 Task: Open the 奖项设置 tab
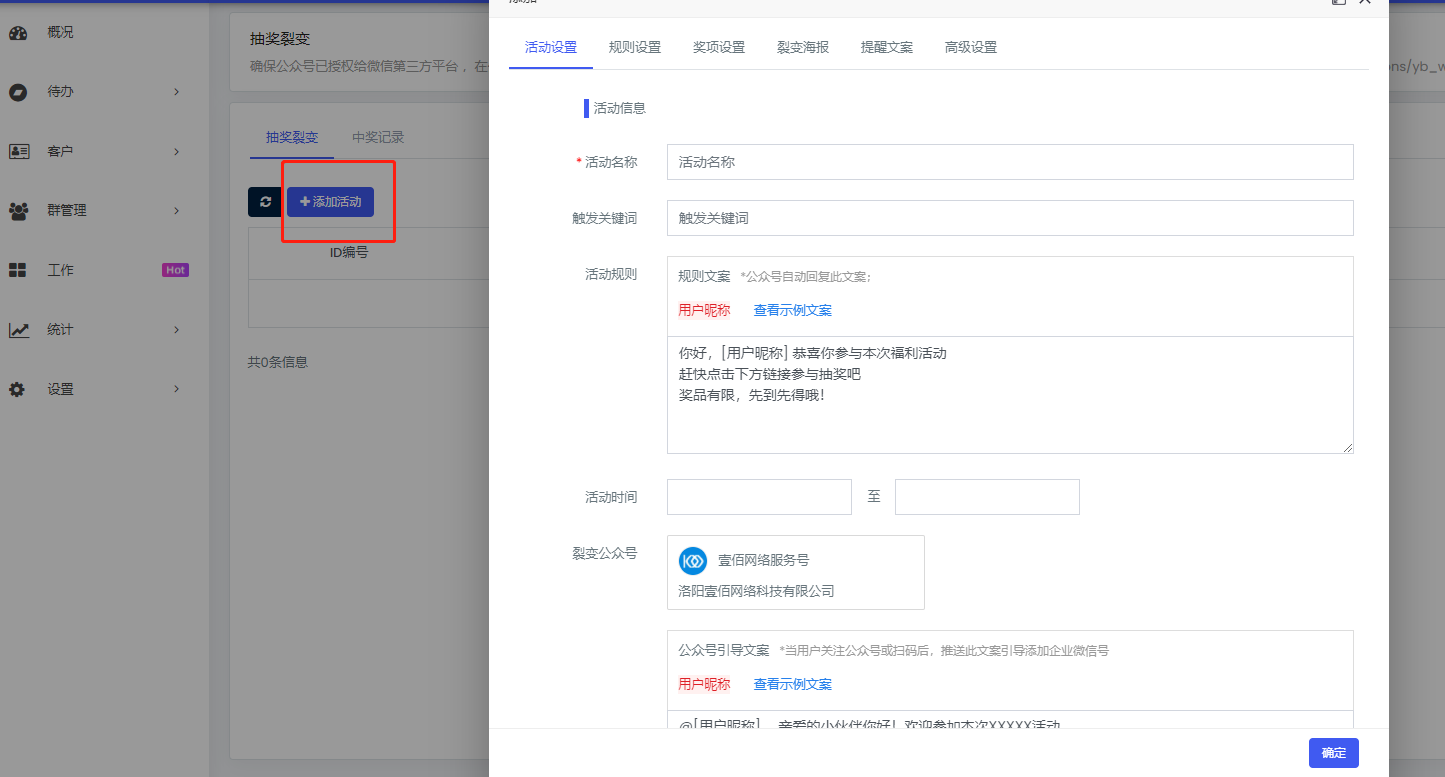tap(718, 47)
